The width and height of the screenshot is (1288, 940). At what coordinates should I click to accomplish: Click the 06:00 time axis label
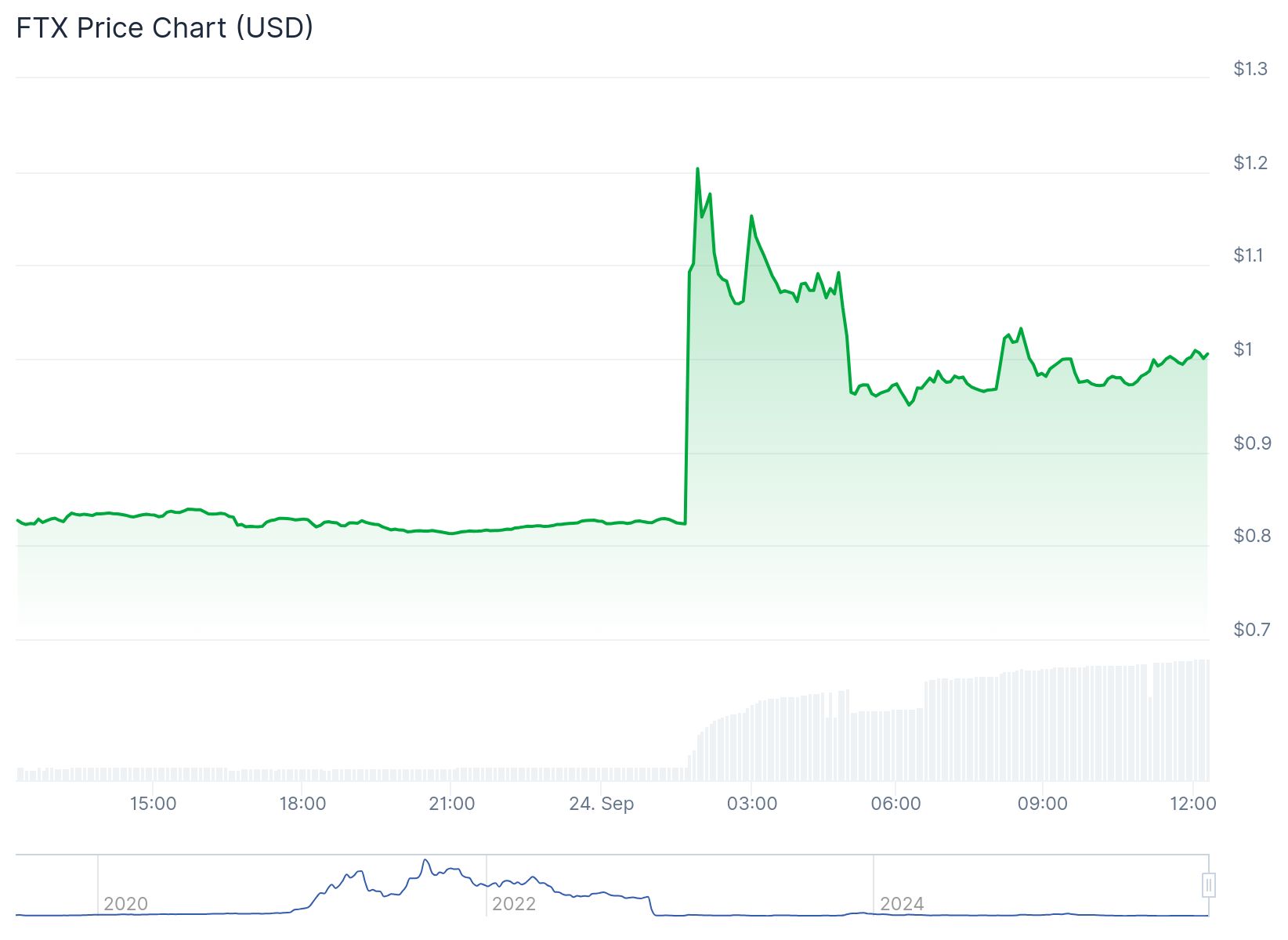click(895, 804)
